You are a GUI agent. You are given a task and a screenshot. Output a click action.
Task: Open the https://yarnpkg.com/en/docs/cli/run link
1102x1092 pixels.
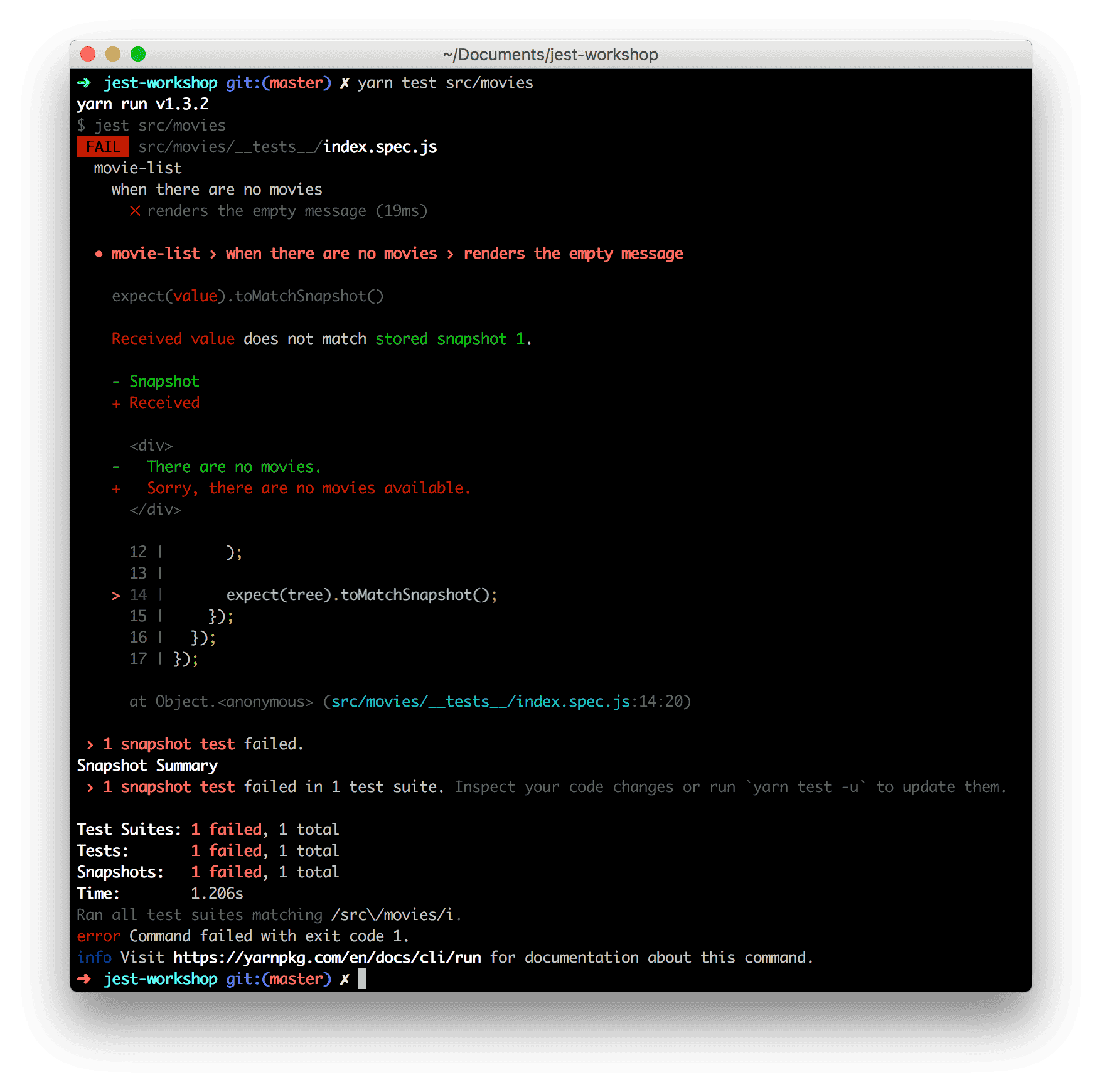[x=327, y=958]
